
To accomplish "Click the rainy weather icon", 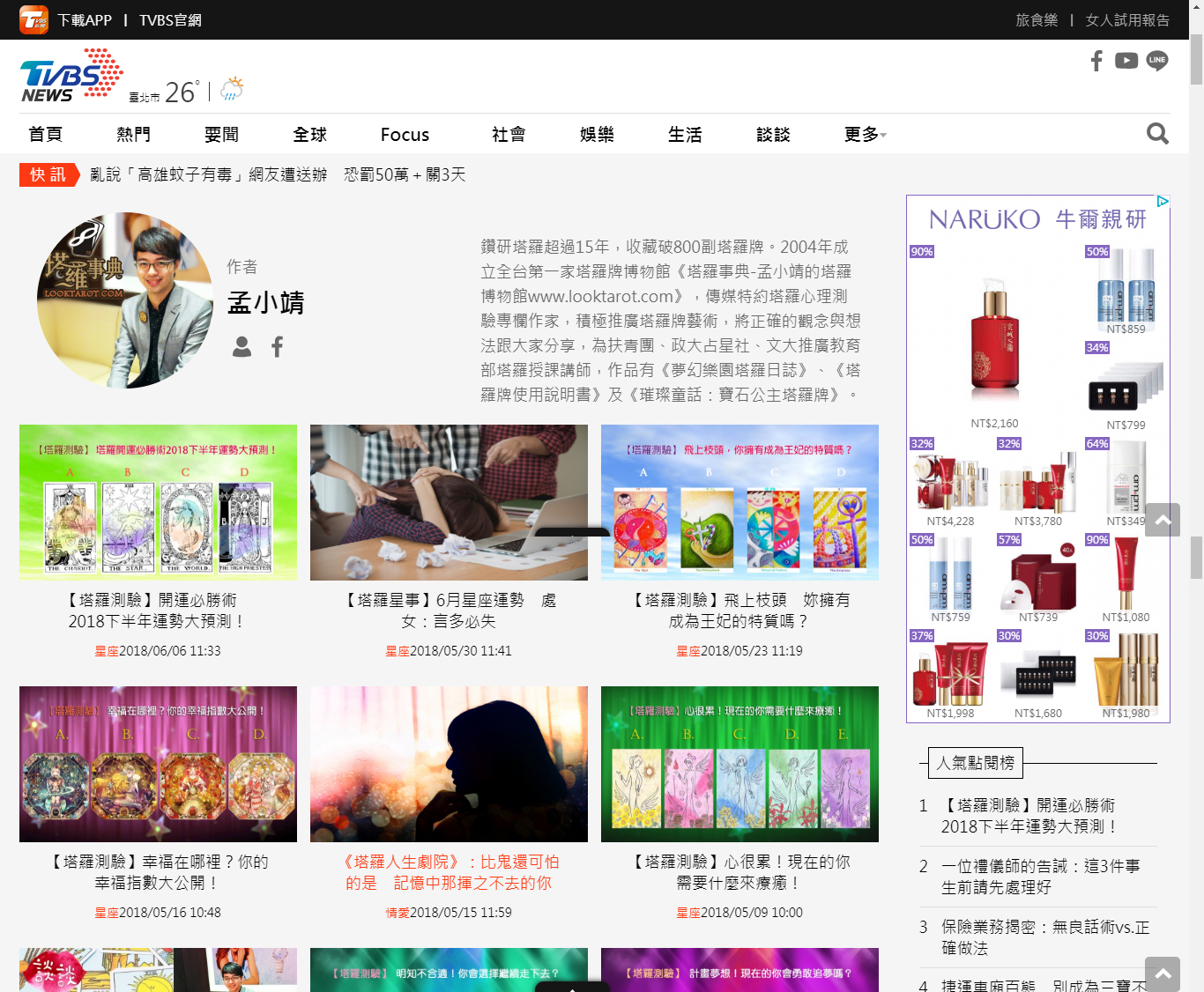I will (x=232, y=89).
